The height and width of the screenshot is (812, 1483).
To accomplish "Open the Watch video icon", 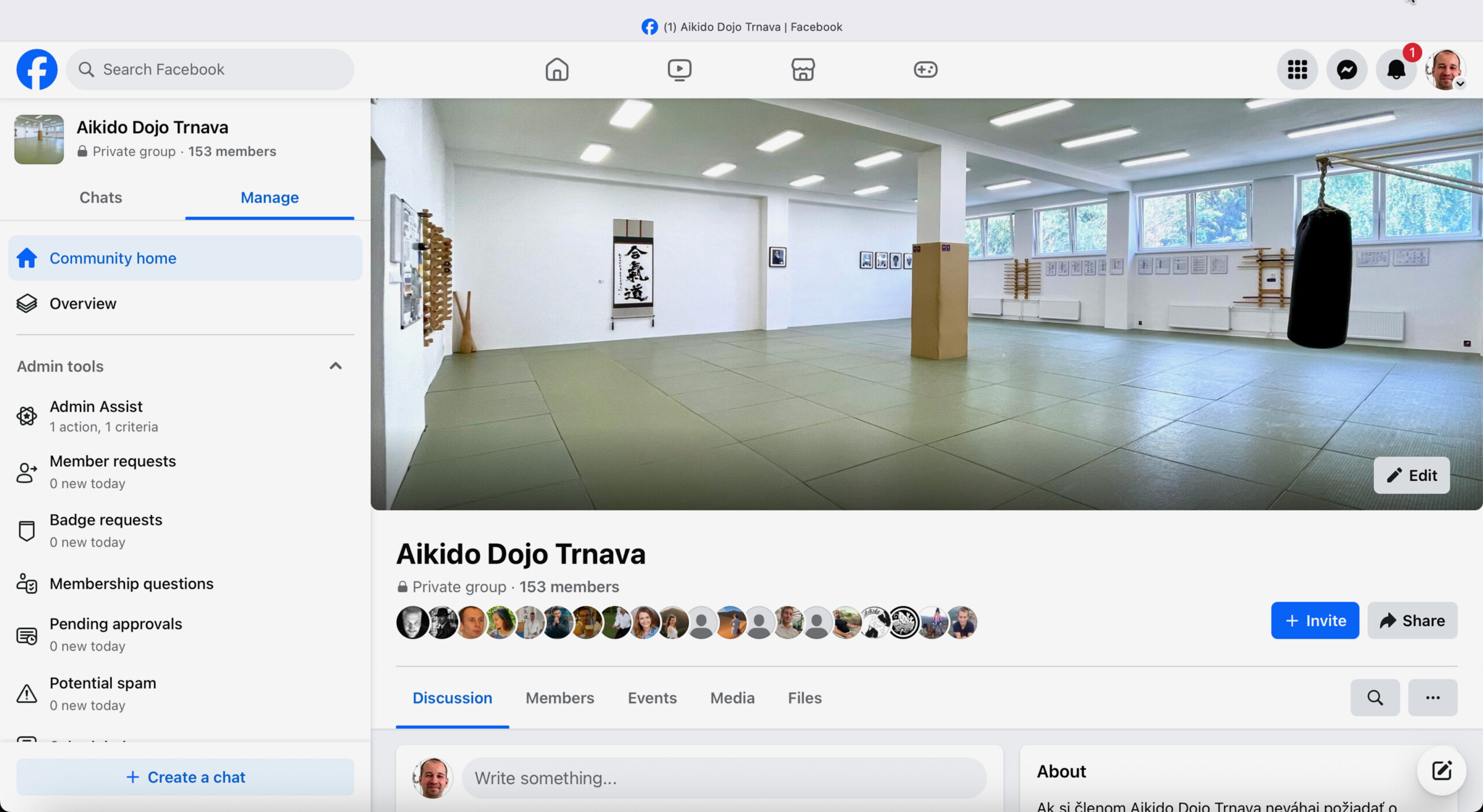I will click(680, 70).
